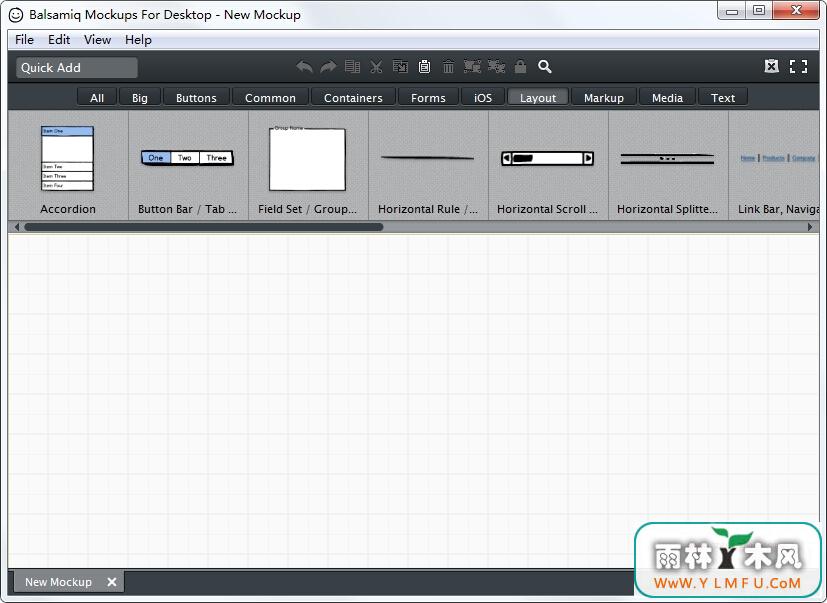Select the Layout category
Viewport: 827px width, 603px height.
tap(538, 98)
